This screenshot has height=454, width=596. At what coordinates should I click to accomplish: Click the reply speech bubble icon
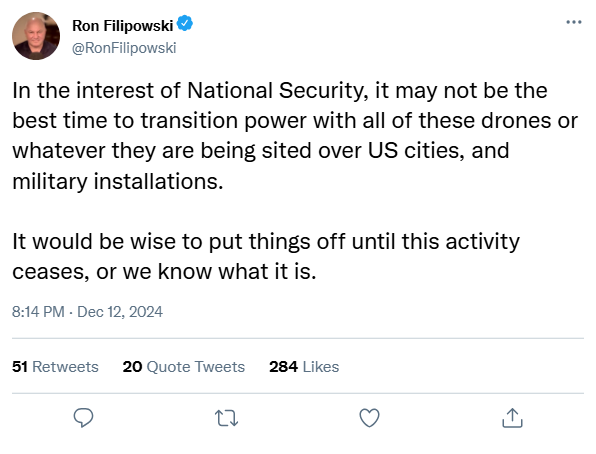click(83, 418)
